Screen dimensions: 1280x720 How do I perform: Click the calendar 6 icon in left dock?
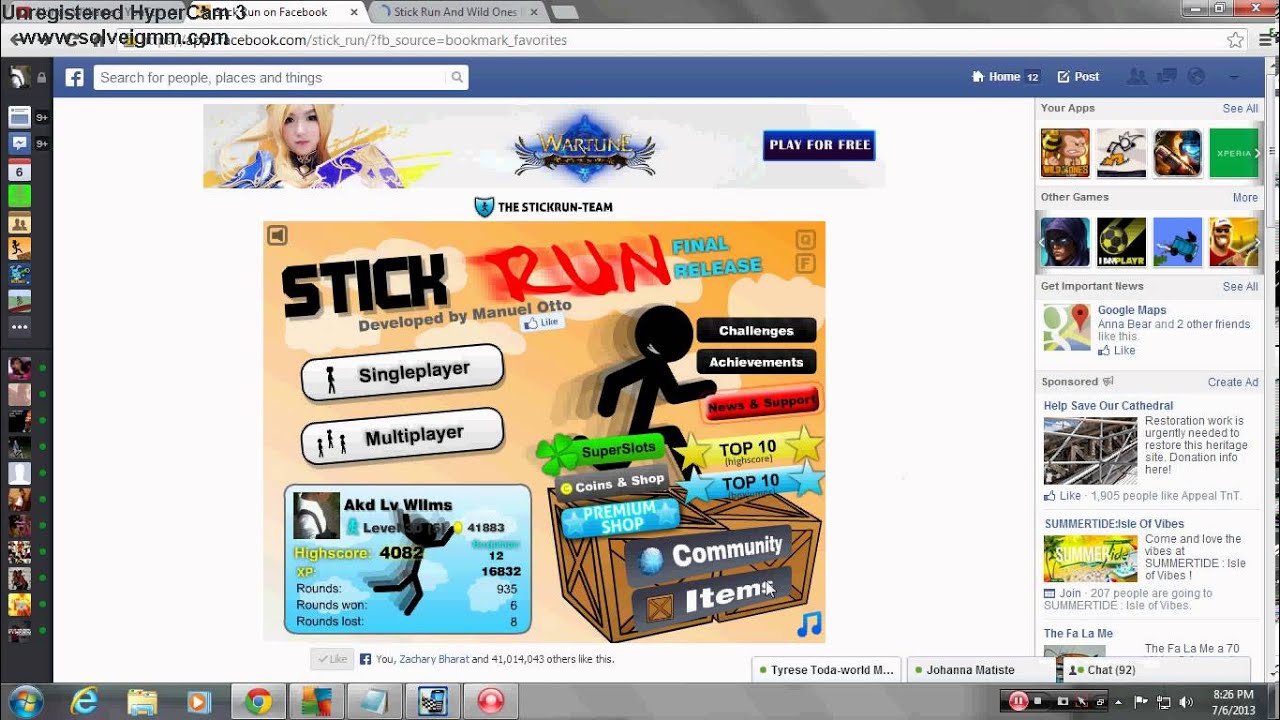tap(19, 171)
